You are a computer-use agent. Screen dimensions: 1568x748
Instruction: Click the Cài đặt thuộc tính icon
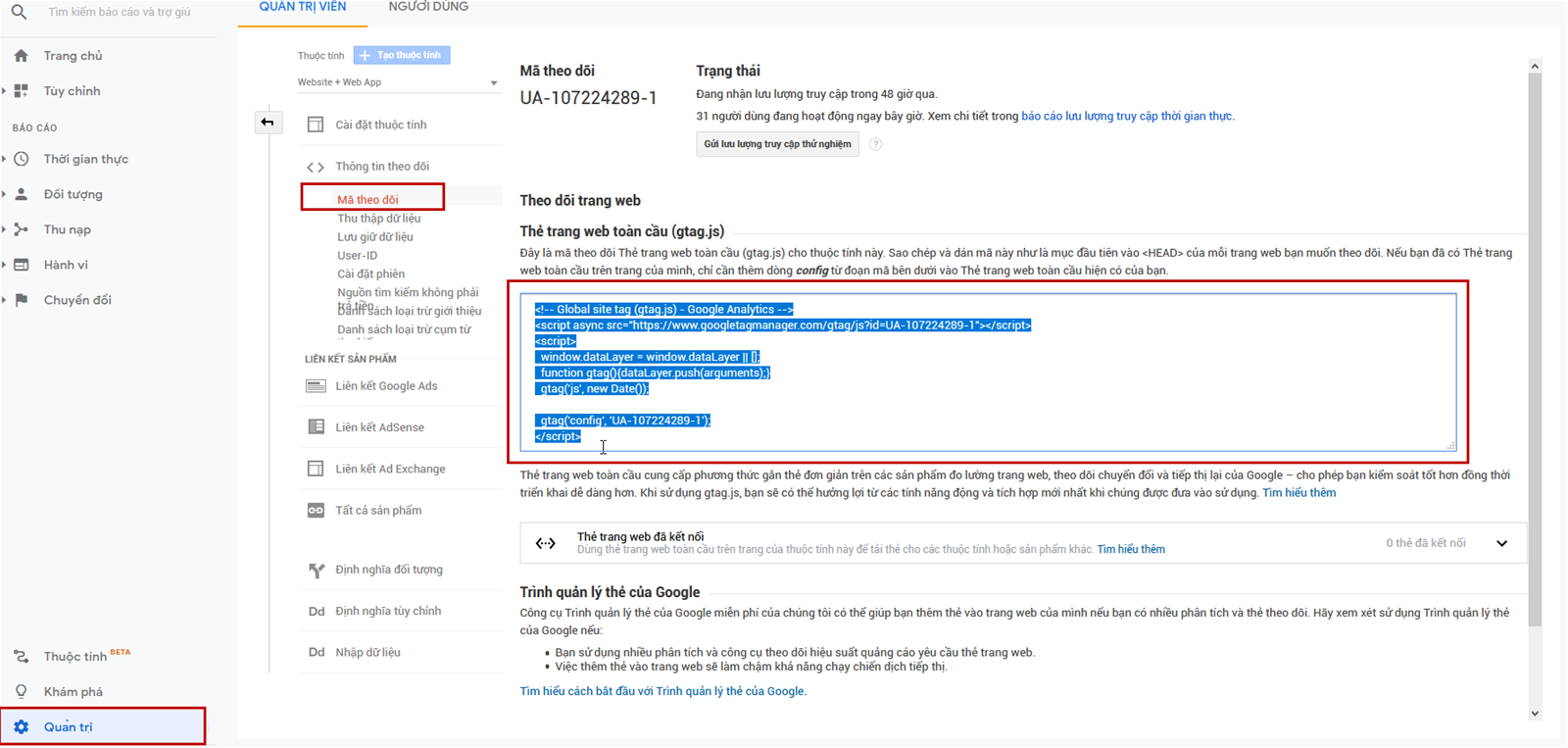(316, 125)
